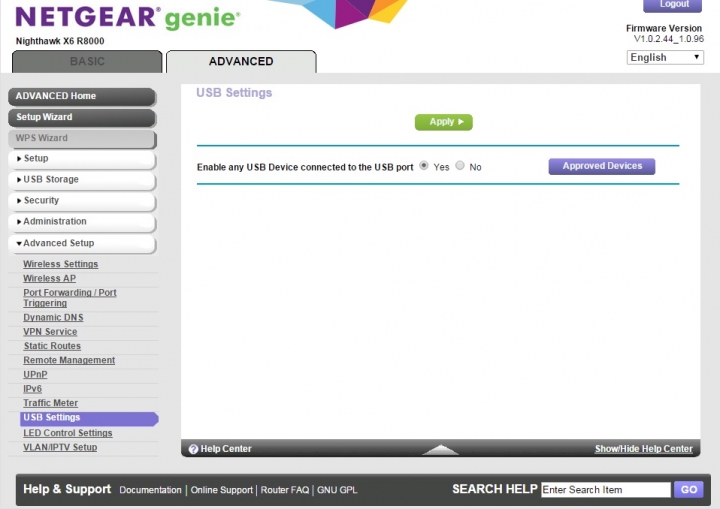720x509 pixels.
Task: Click the Logout button
Action: pyautogui.click(x=672, y=5)
